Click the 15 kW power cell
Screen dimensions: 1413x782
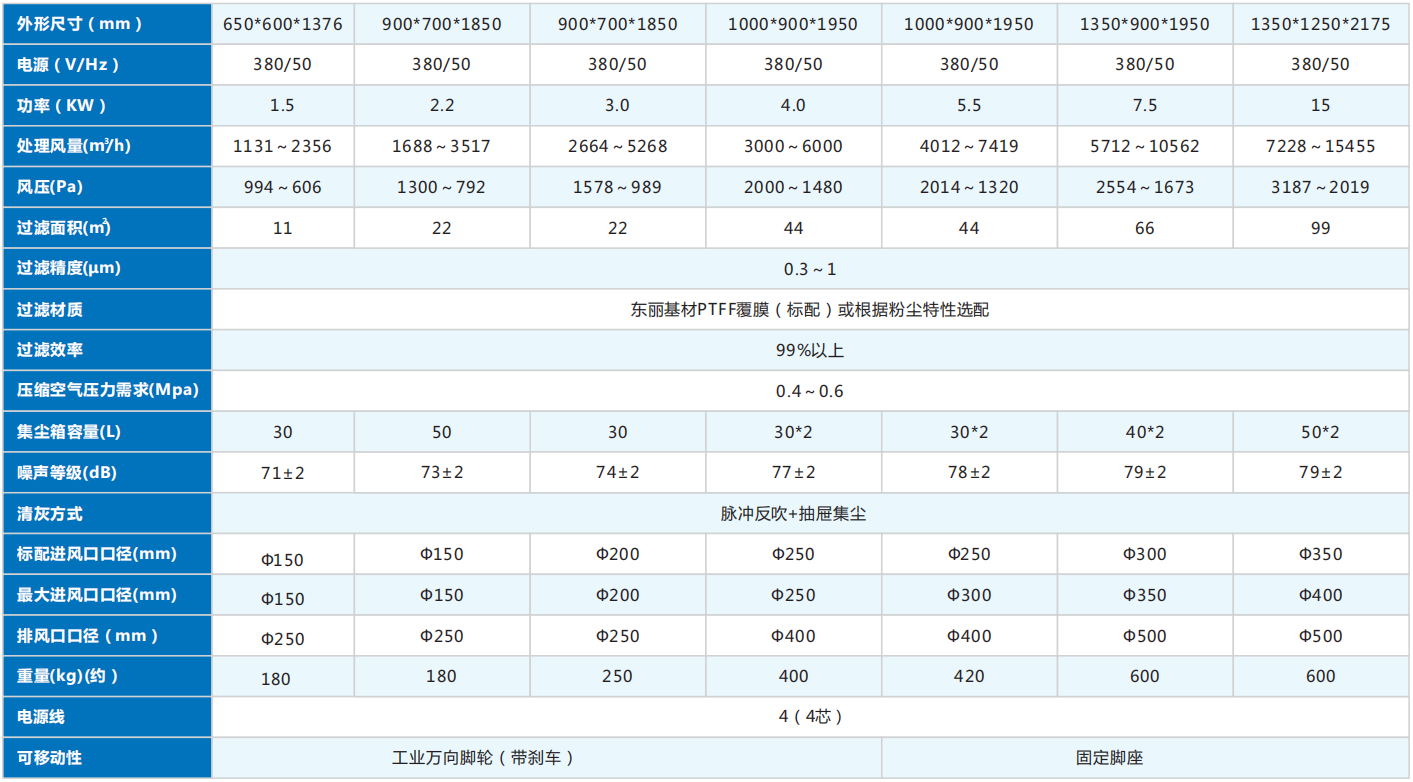(x=1321, y=105)
